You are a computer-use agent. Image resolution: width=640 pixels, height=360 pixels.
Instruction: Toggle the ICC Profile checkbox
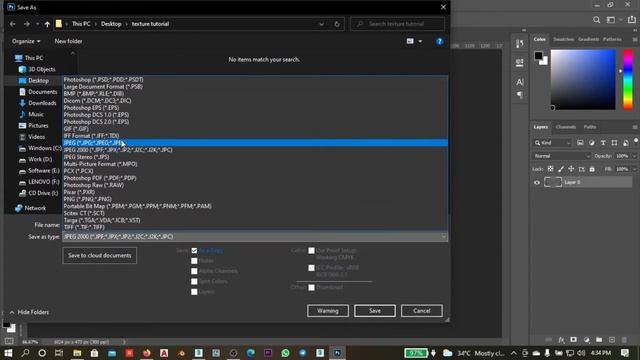pyautogui.click(x=311, y=268)
